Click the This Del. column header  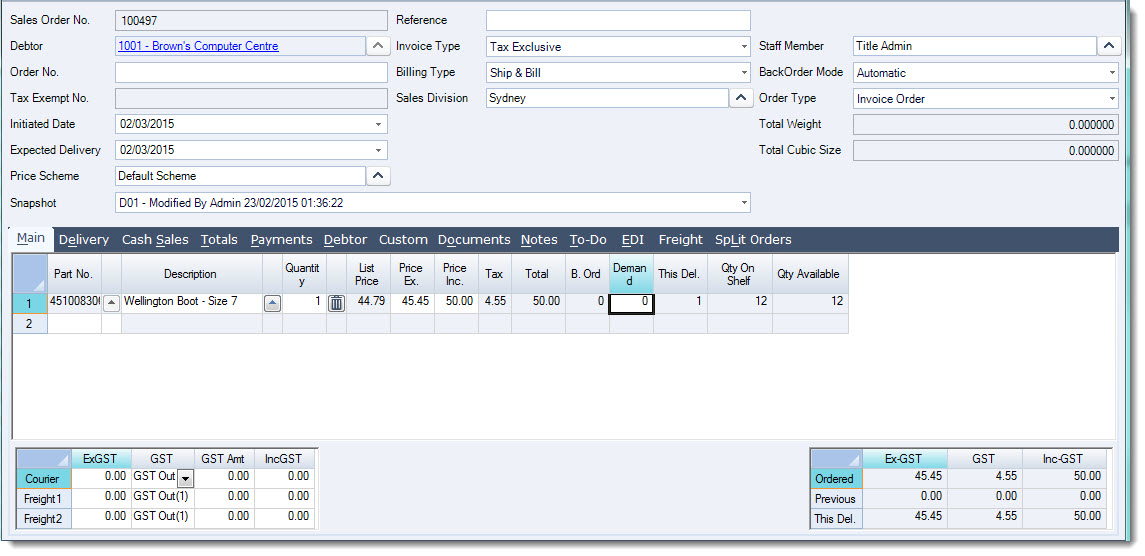tap(680, 274)
